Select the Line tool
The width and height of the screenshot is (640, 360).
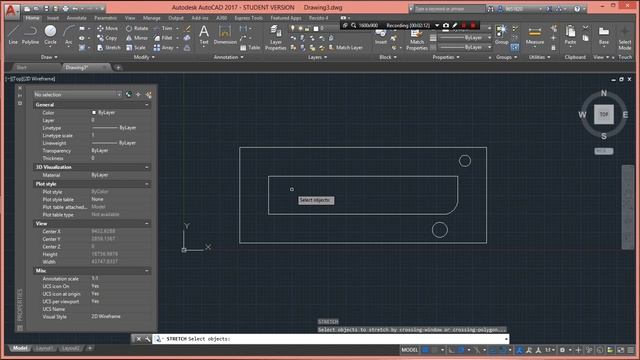13,34
